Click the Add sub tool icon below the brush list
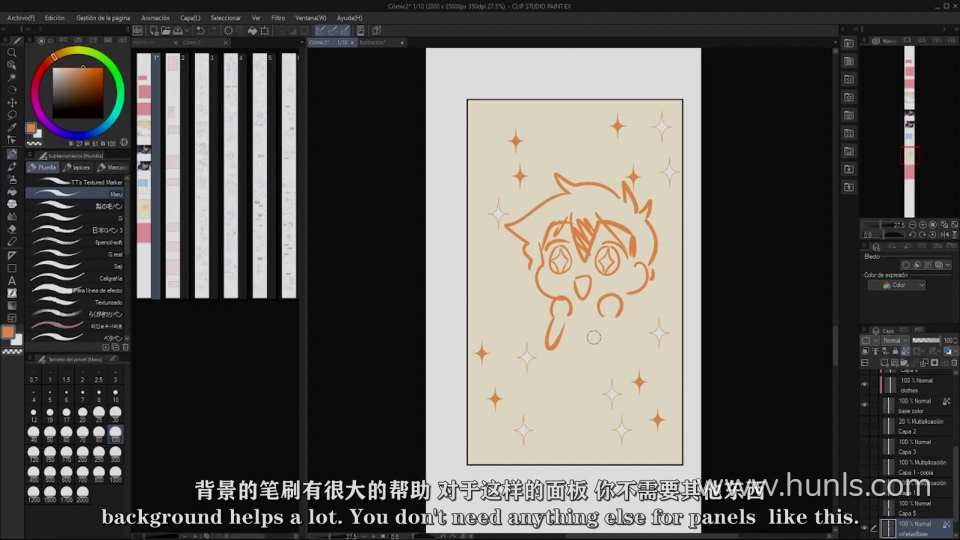960x540 pixels. (107, 347)
